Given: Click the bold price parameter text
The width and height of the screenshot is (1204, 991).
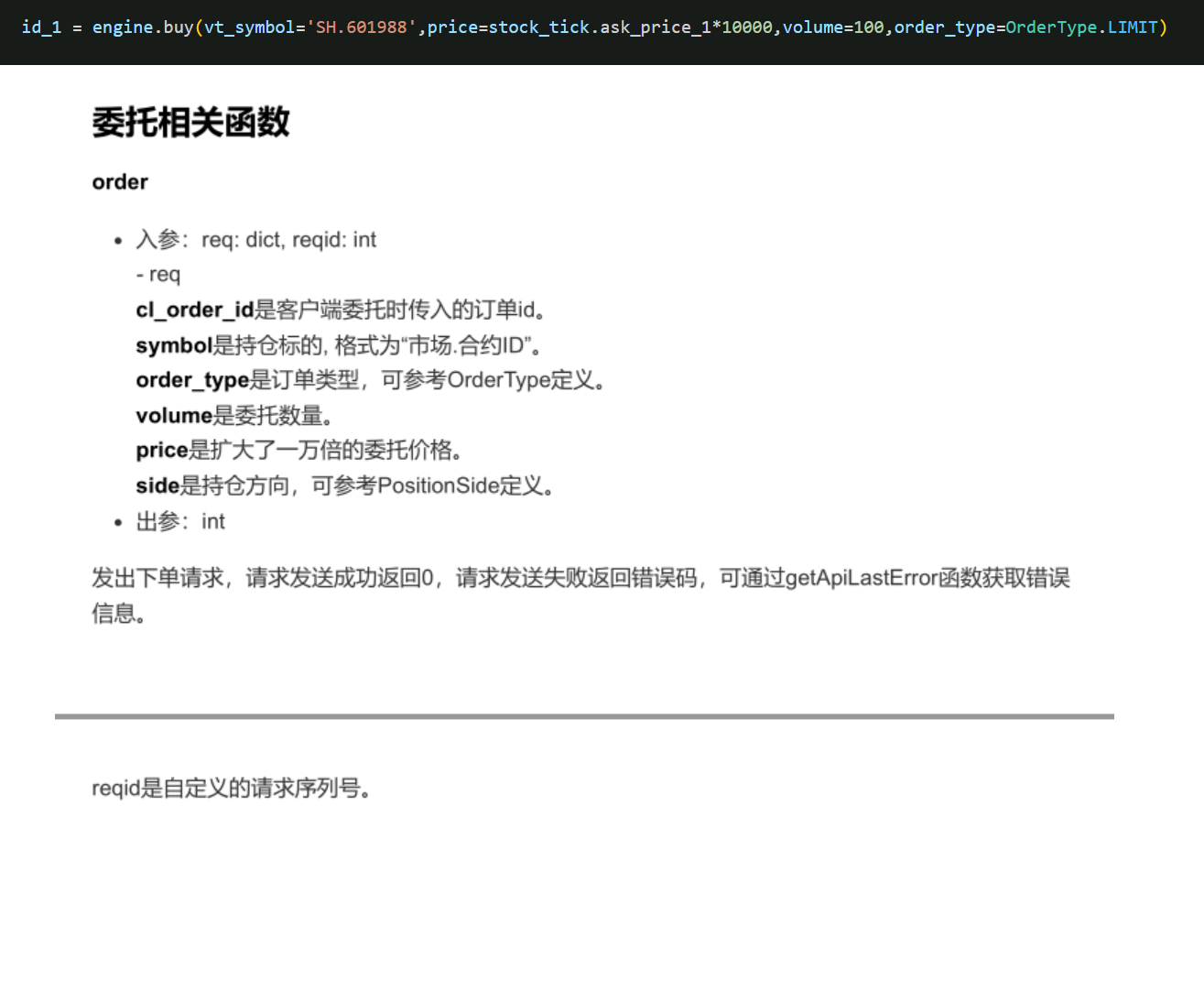Looking at the screenshot, I should tap(162, 450).
